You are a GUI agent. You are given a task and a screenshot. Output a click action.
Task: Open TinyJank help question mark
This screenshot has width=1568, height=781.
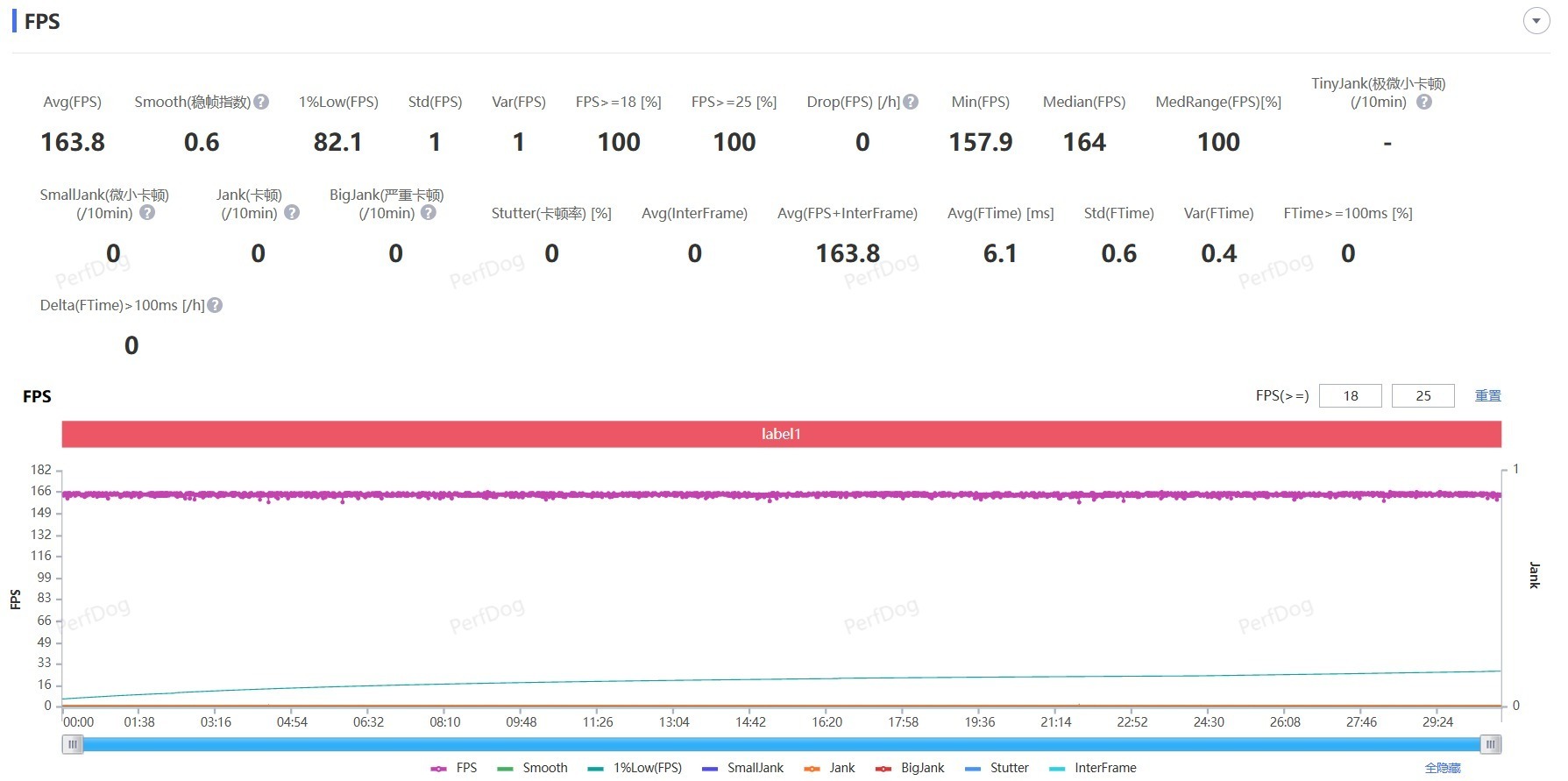click(x=1424, y=102)
